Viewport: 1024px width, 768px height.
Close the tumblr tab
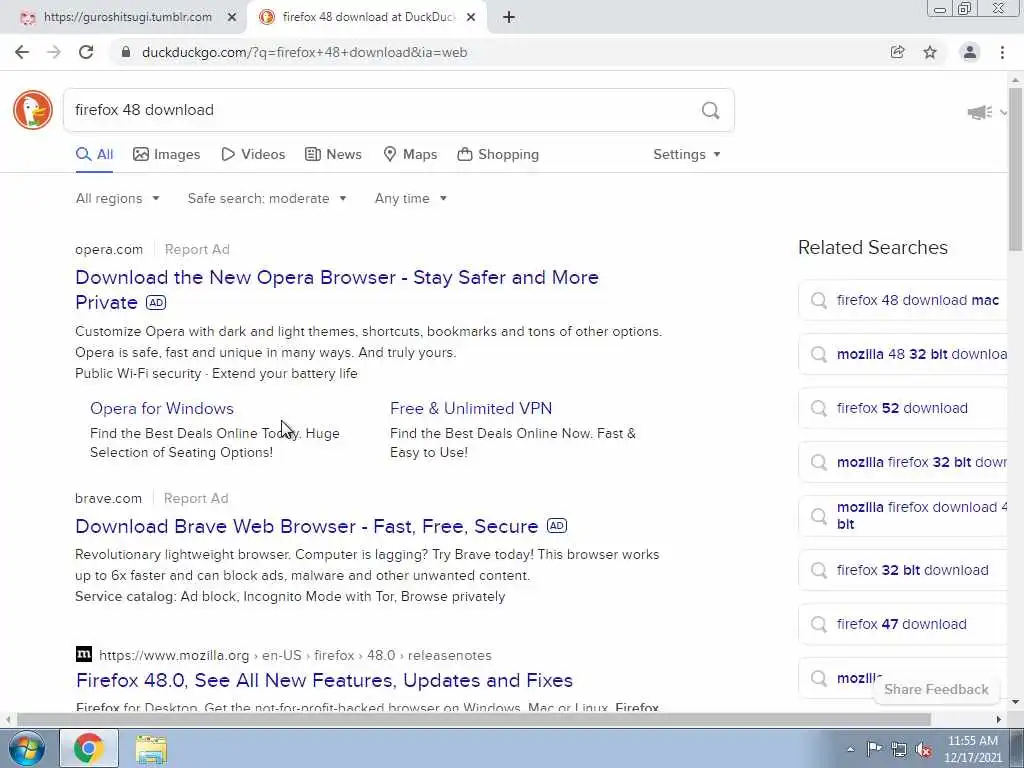click(x=232, y=18)
